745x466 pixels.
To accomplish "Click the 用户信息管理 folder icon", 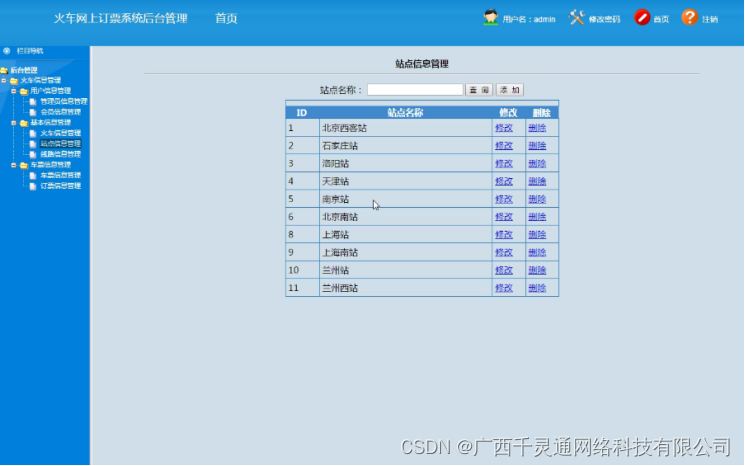I will [24, 91].
